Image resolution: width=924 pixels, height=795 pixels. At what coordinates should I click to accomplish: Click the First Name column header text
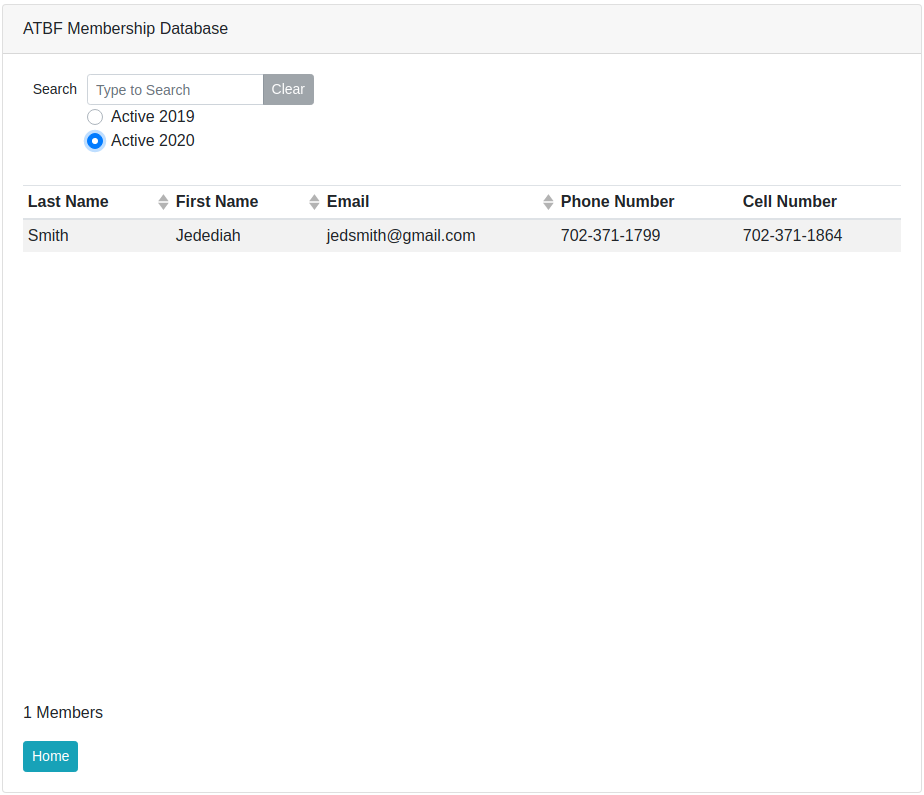pos(217,202)
